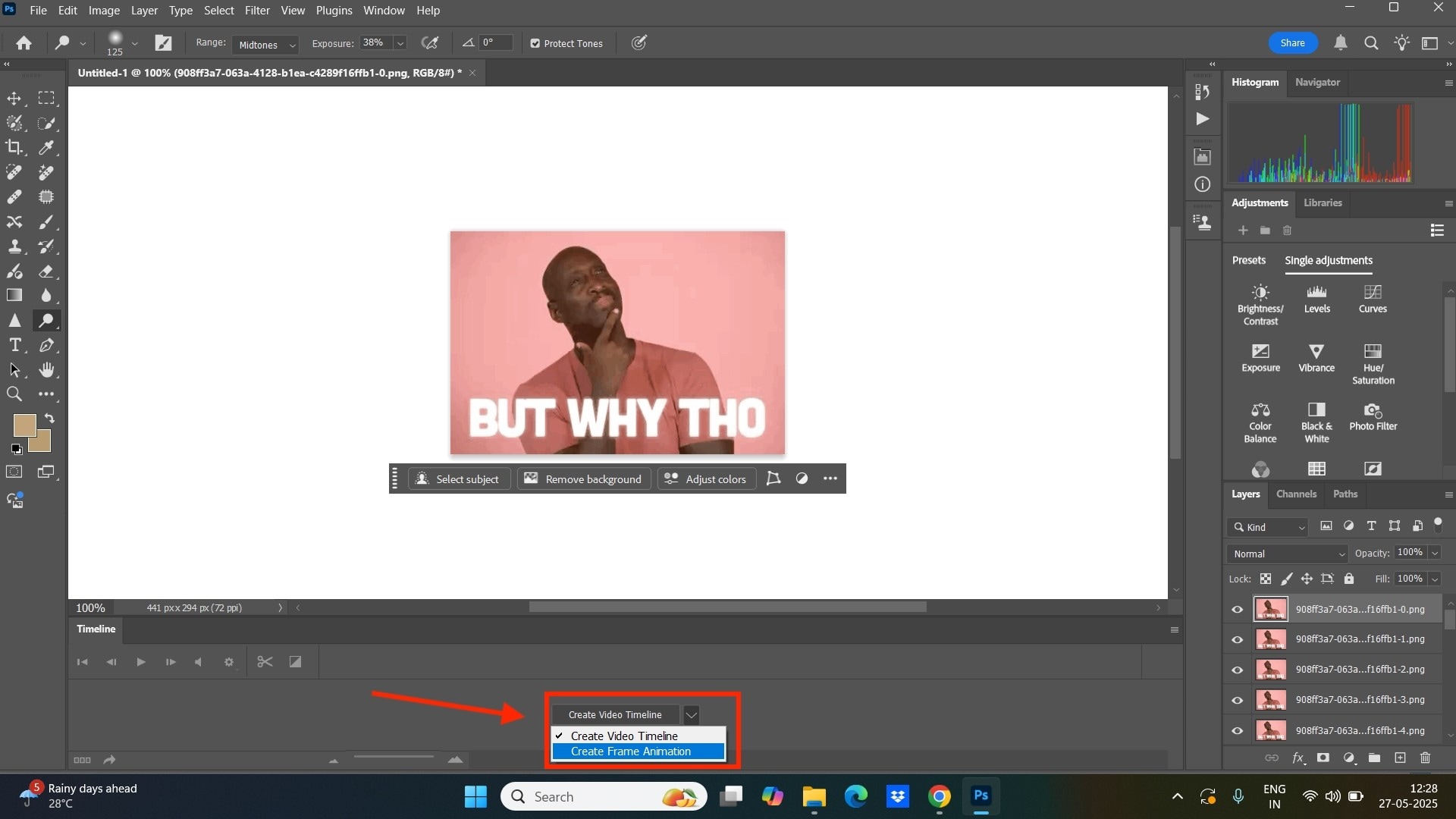Image resolution: width=1456 pixels, height=819 pixels.
Task: Toggle airbrush mode in options bar
Action: [430, 43]
